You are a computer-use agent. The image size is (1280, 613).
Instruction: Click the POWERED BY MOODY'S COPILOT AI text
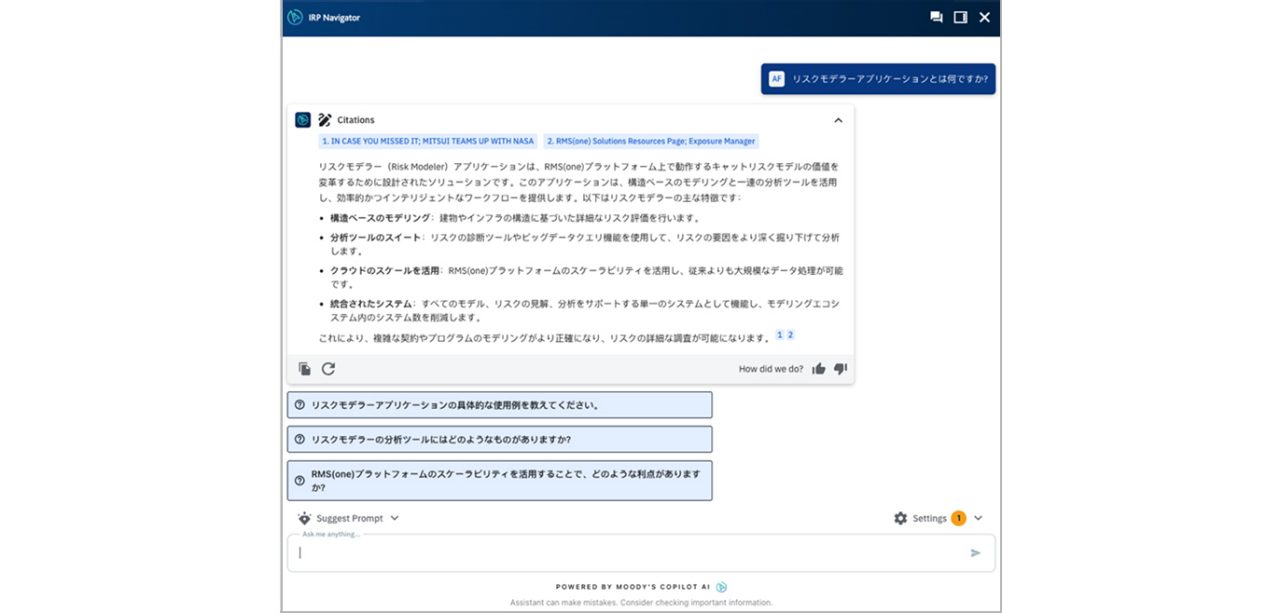633,587
